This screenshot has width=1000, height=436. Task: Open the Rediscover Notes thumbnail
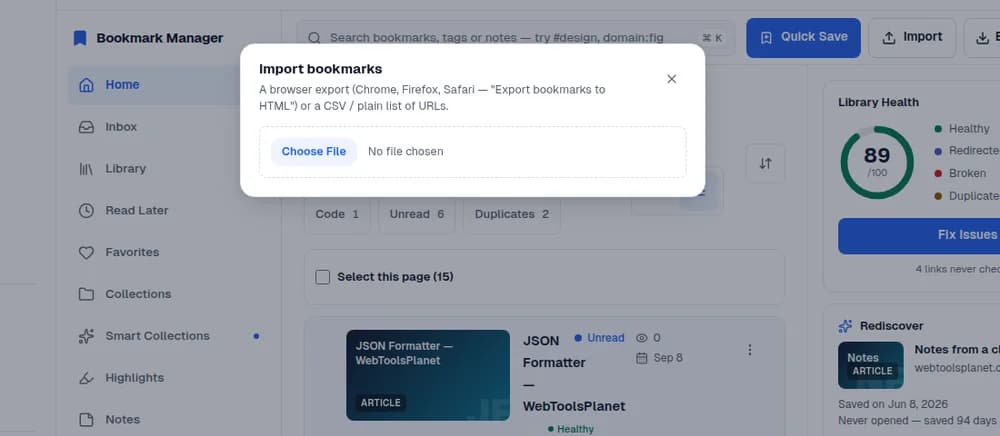point(871,365)
